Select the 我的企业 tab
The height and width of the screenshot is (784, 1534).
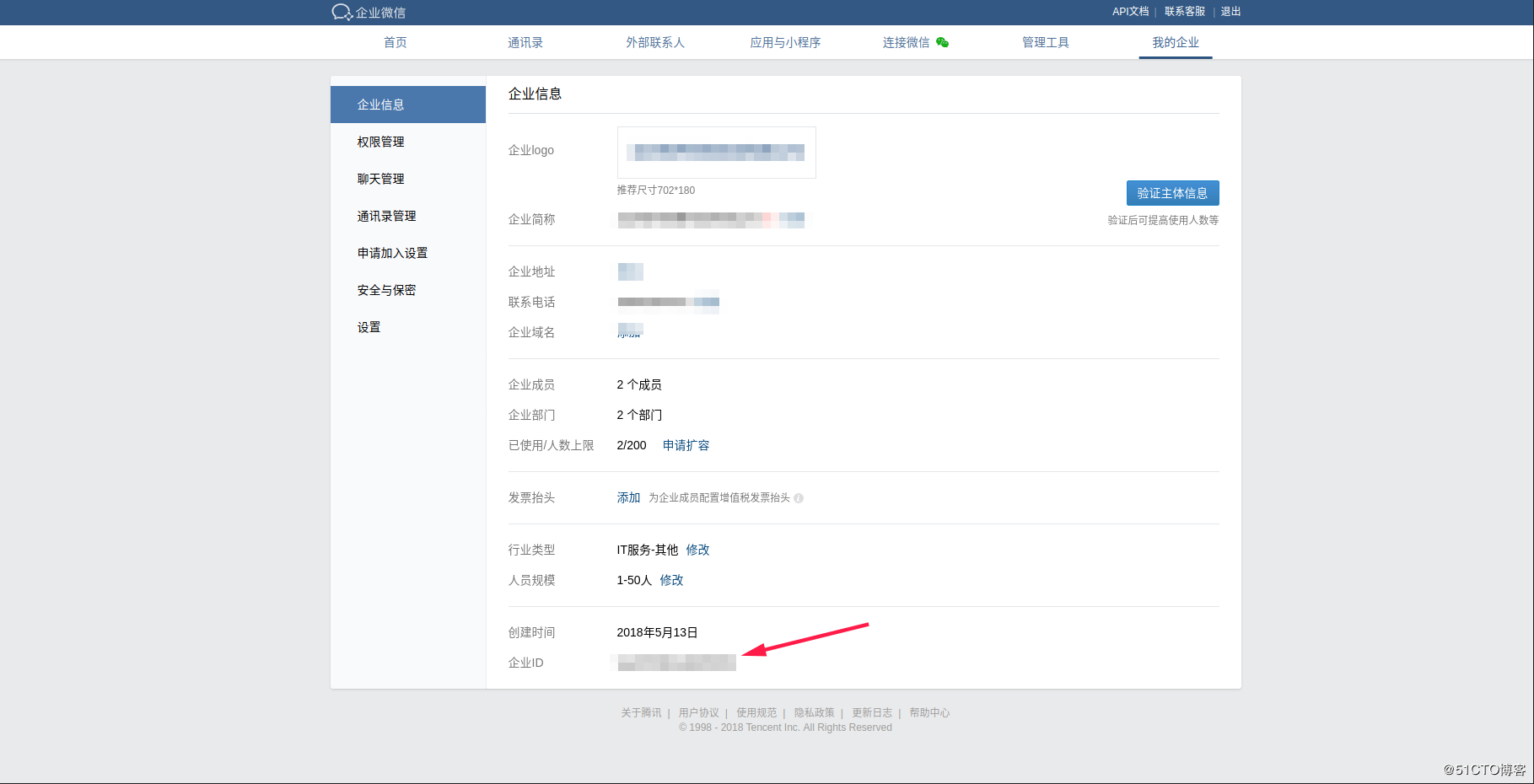tap(1176, 42)
